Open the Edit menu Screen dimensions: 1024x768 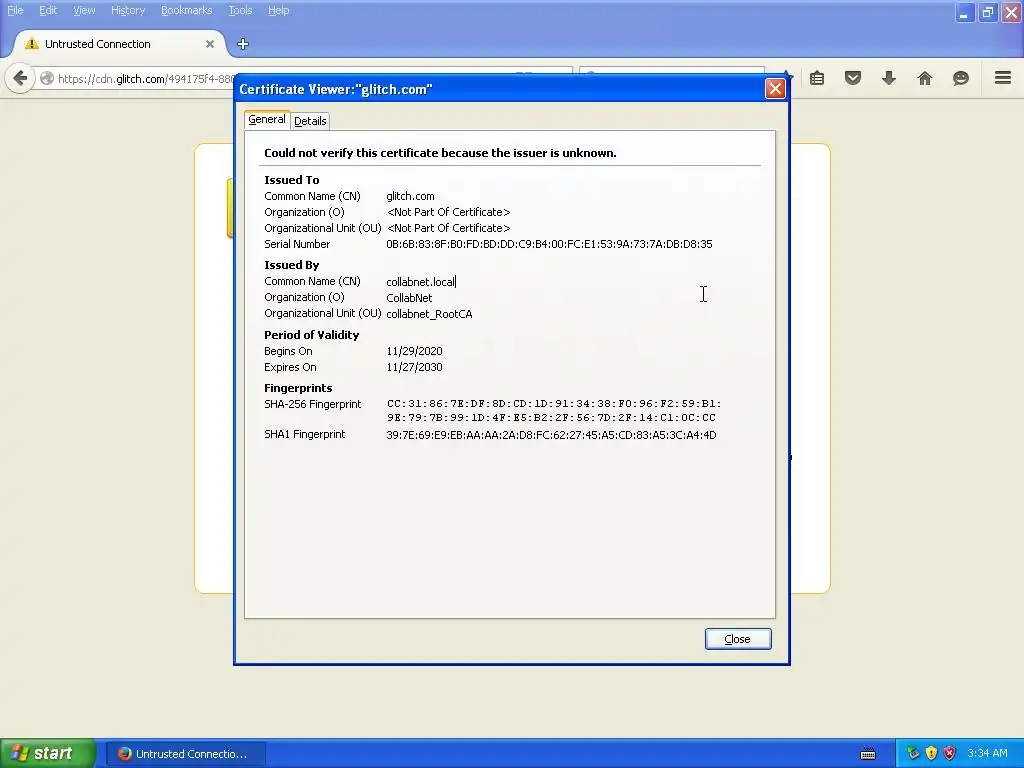click(48, 10)
